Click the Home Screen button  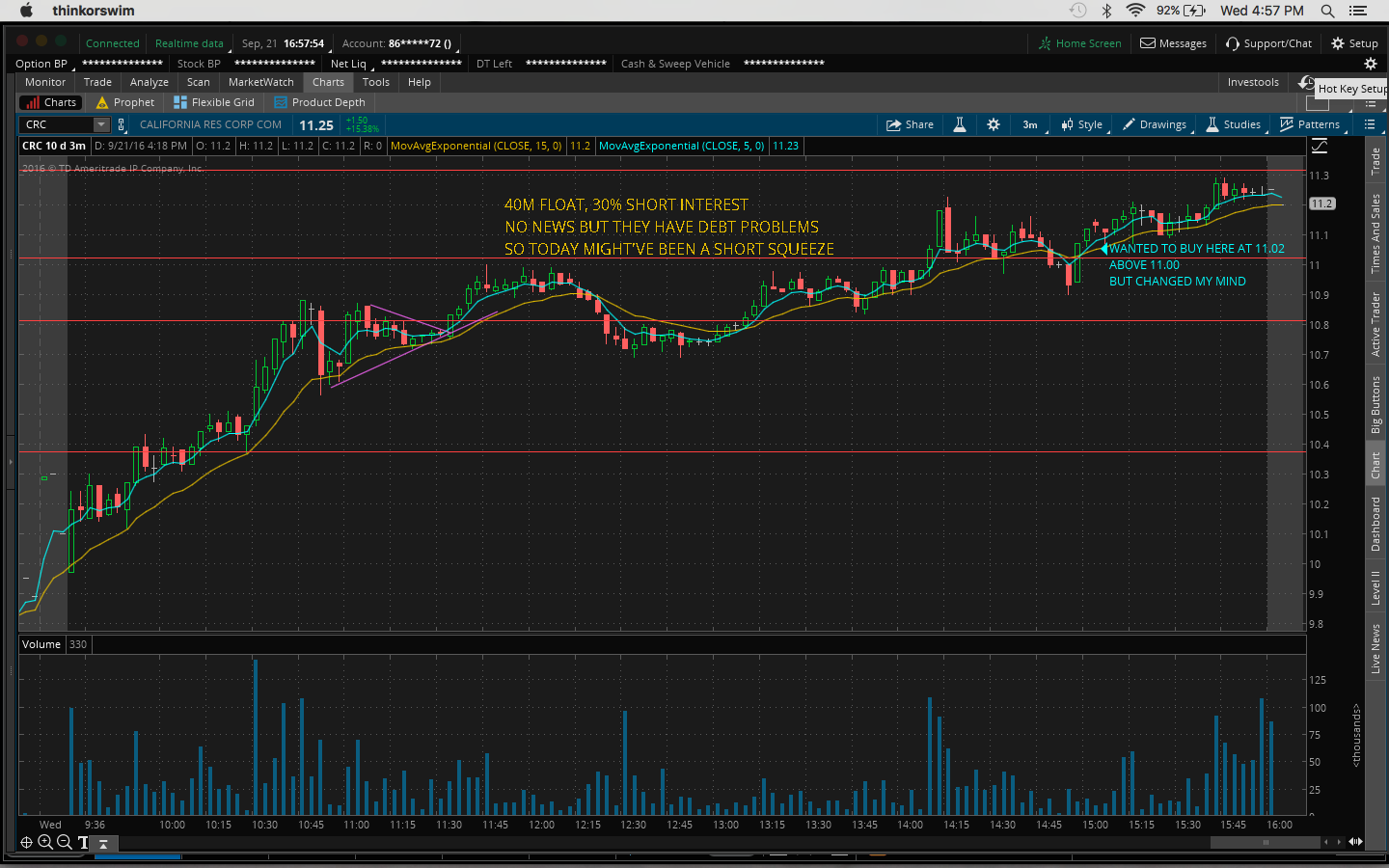click(1080, 43)
